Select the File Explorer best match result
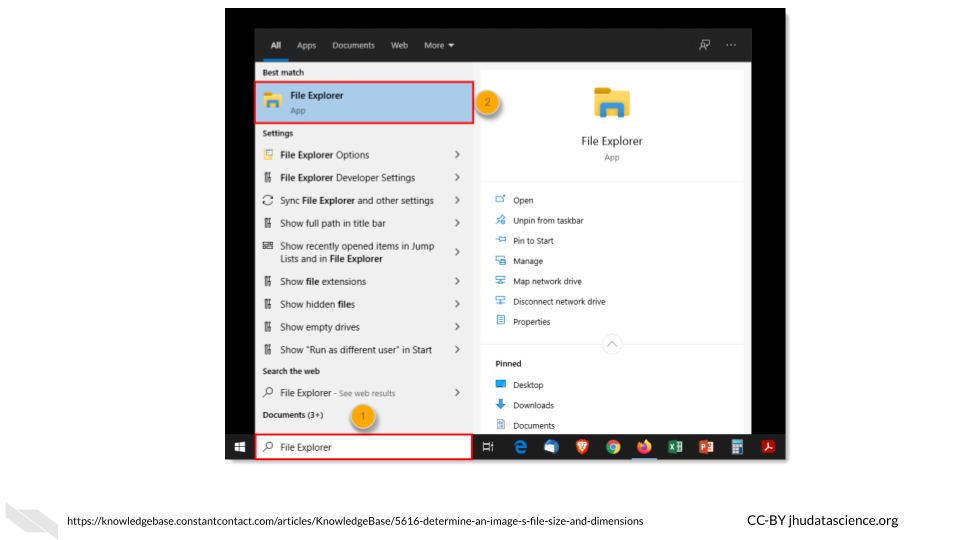The image size is (960, 540). (x=364, y=103)
